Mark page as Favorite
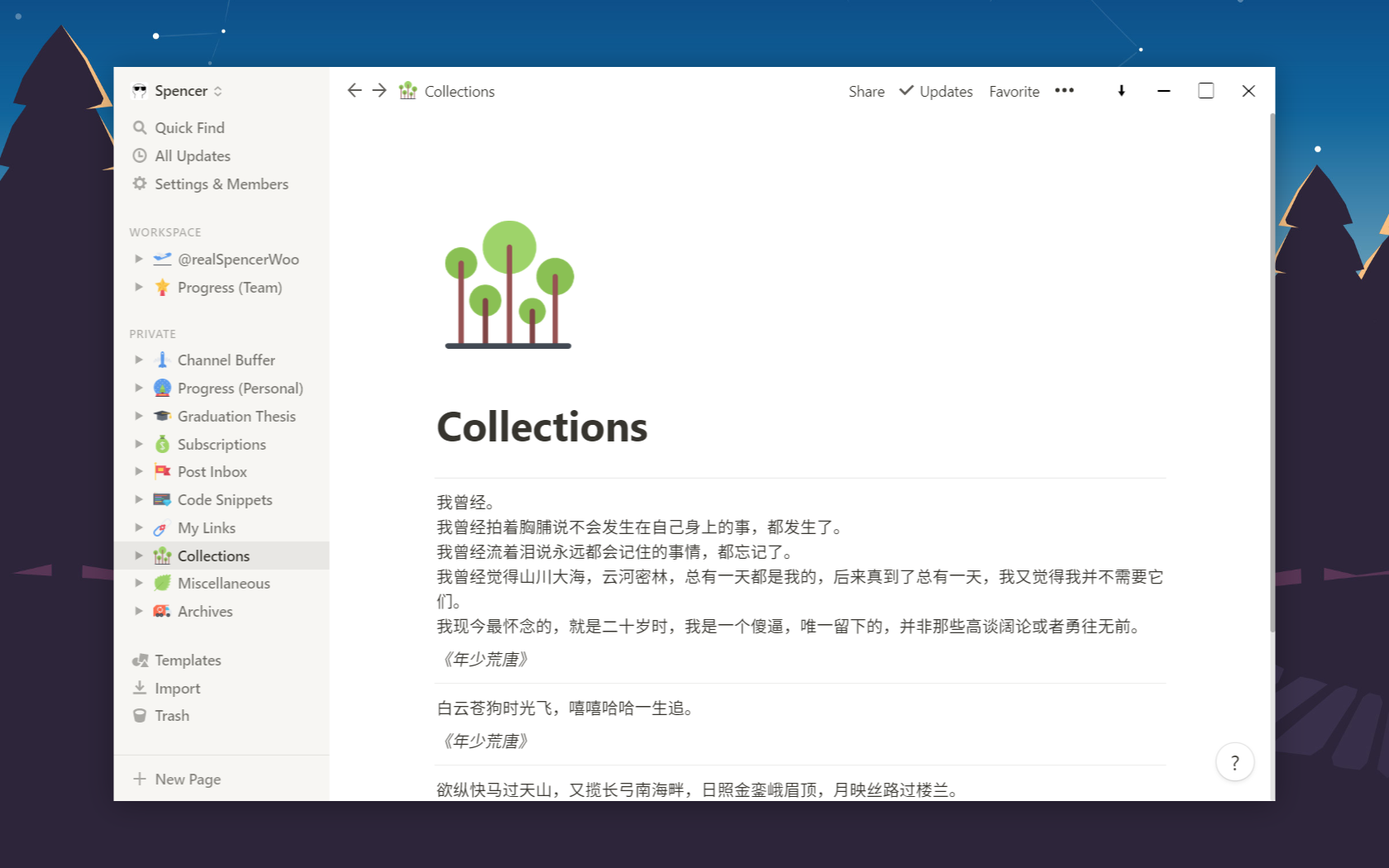This screenshot has height=868, width=1389. point(1014,91)
